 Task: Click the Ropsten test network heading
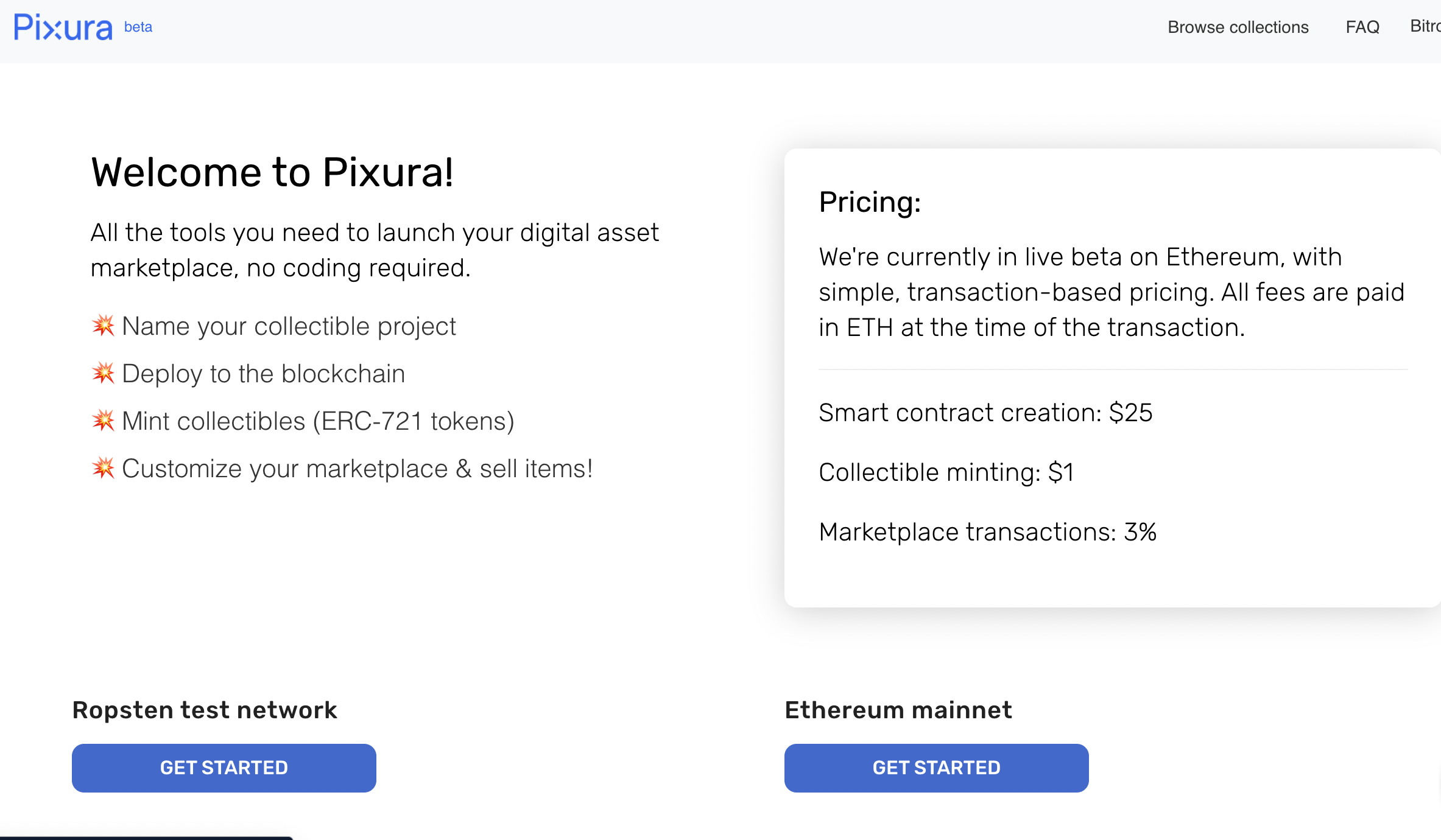coord(205,710)
